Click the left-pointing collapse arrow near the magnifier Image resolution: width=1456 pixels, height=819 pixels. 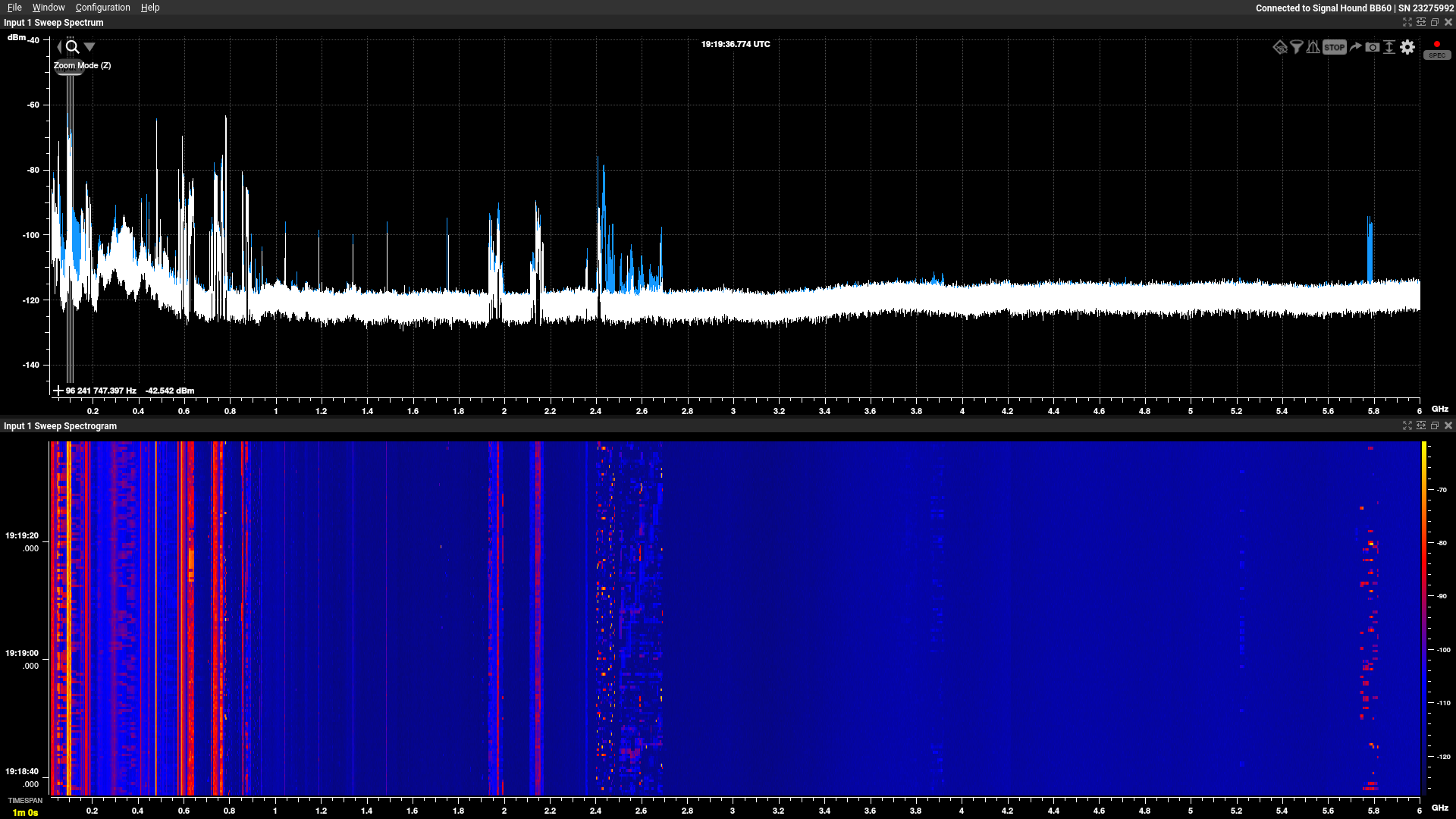point(59,47)
